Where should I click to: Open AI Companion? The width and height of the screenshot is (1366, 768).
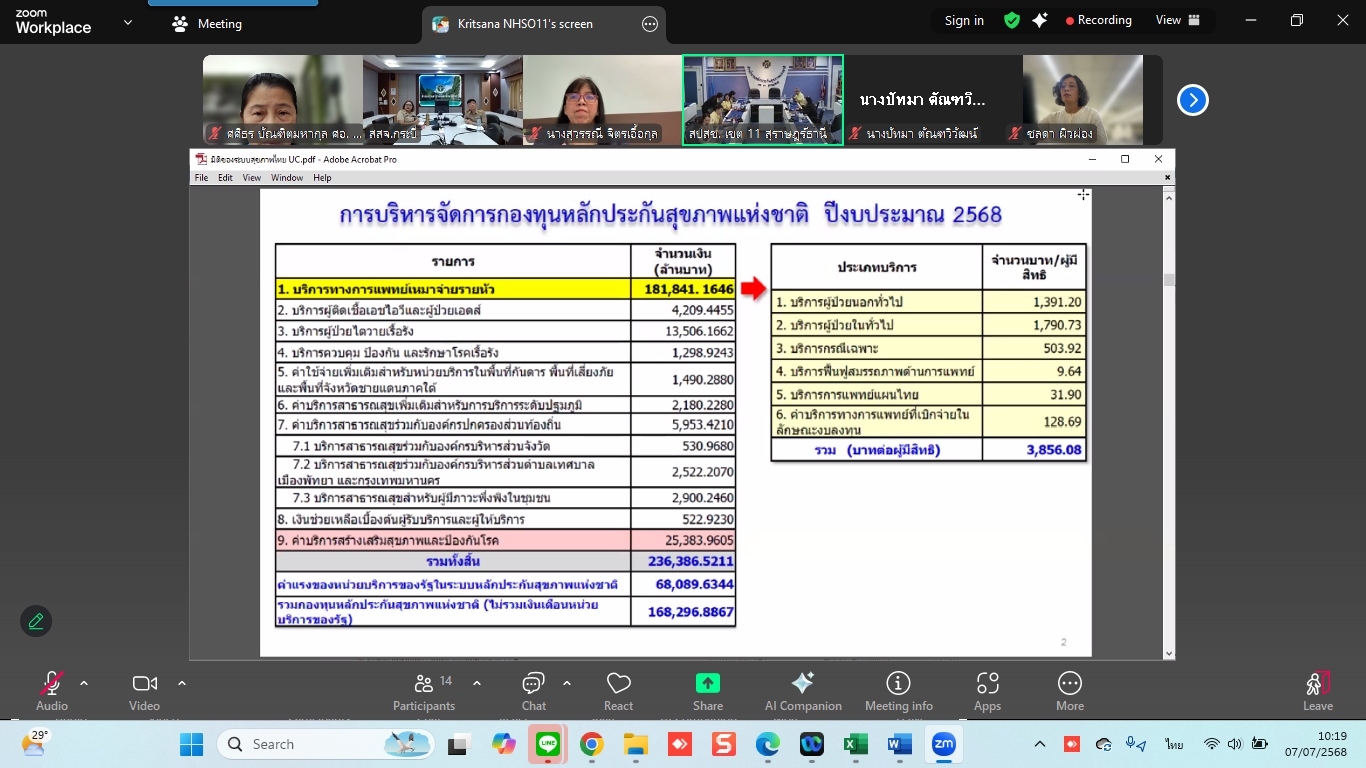[803, 691]
